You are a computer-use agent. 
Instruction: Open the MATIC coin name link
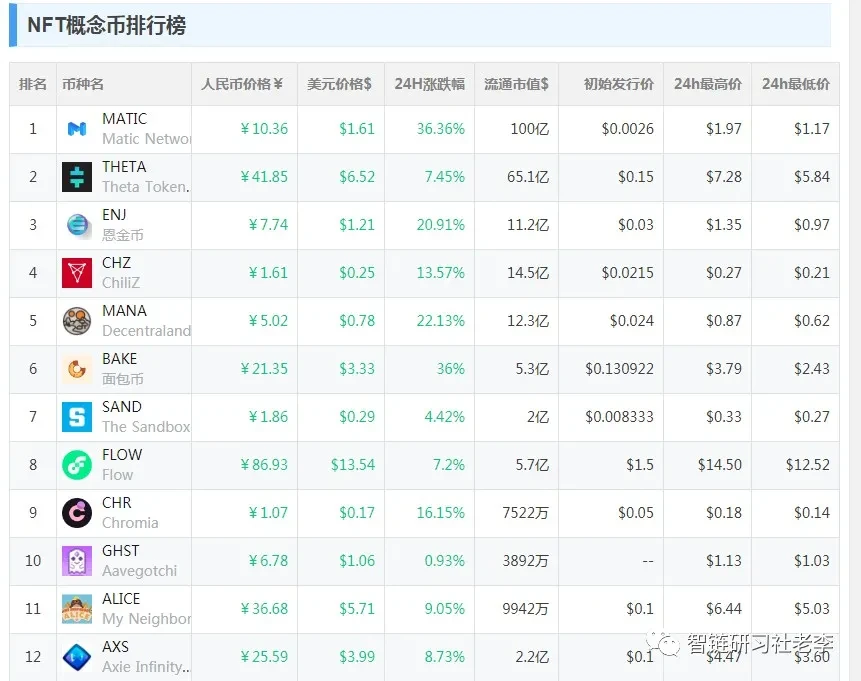(125, 119)
